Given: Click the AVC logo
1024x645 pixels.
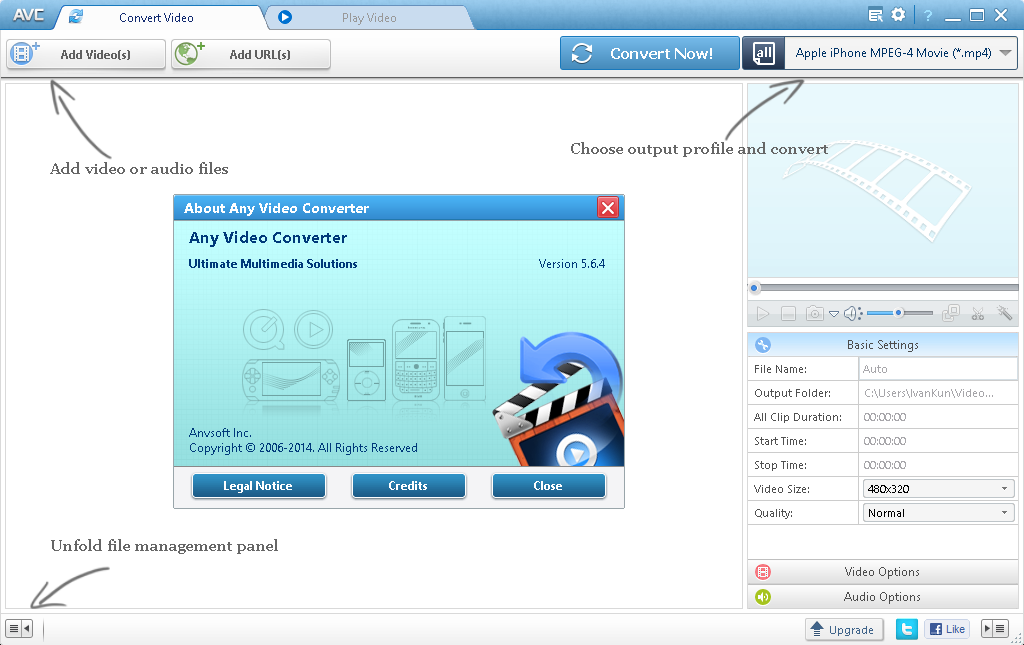Looking at the screenshot, I should pyautogui.click(x=29, y=15).
